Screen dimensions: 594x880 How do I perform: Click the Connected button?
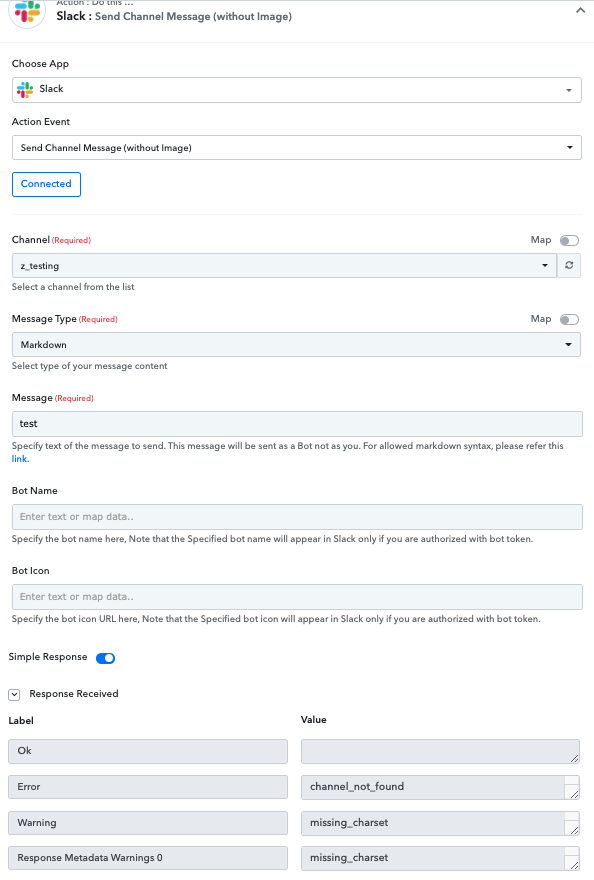pos(46,184)
